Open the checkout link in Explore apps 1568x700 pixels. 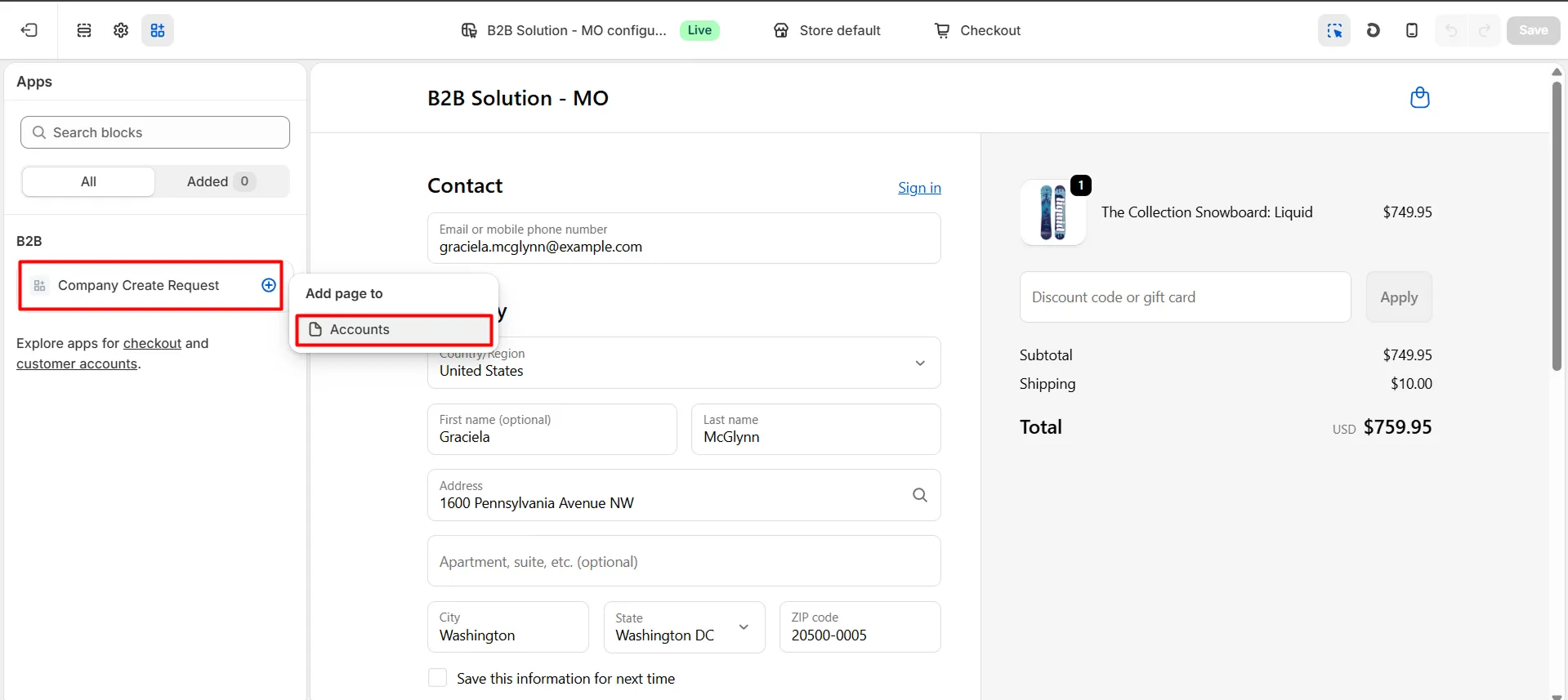pyautogui.click(x=152, y=344)
